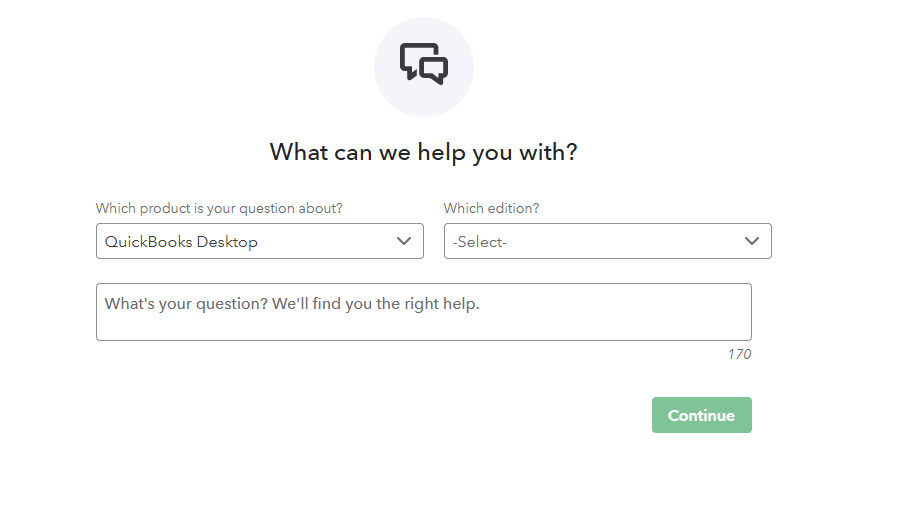Click the "We'll find you the right help" placeholder
902x505 pixels.
coord(377,303)
